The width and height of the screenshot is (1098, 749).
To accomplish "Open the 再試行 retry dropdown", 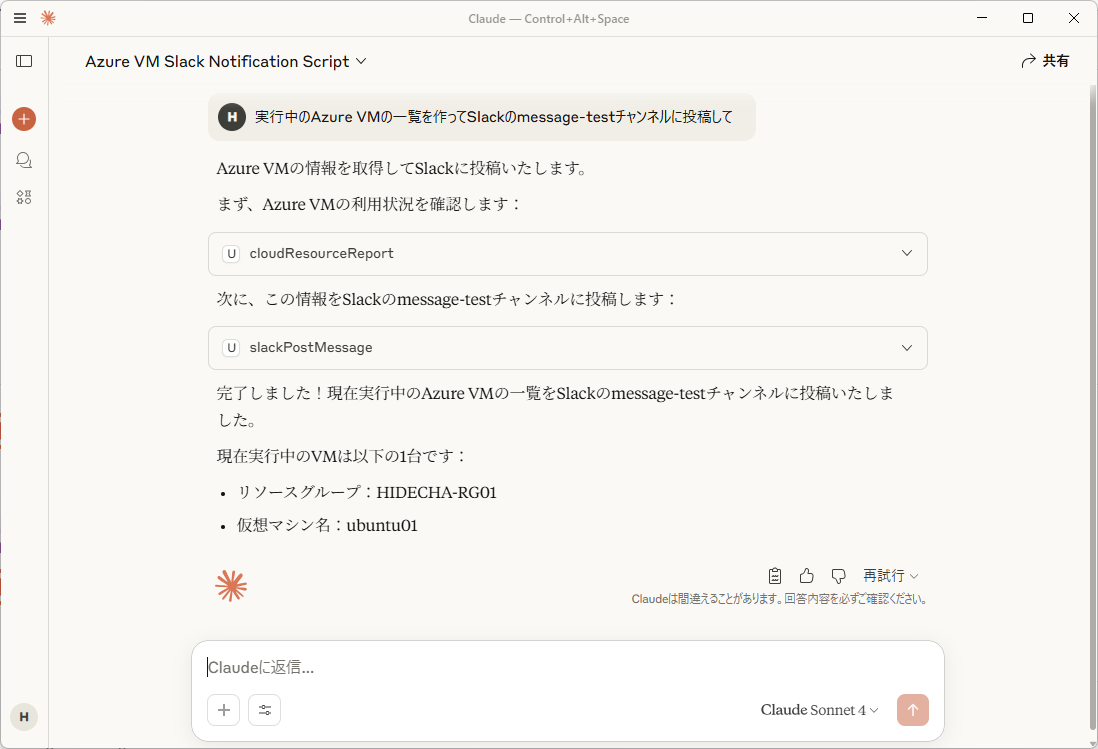I will point(890,576).
